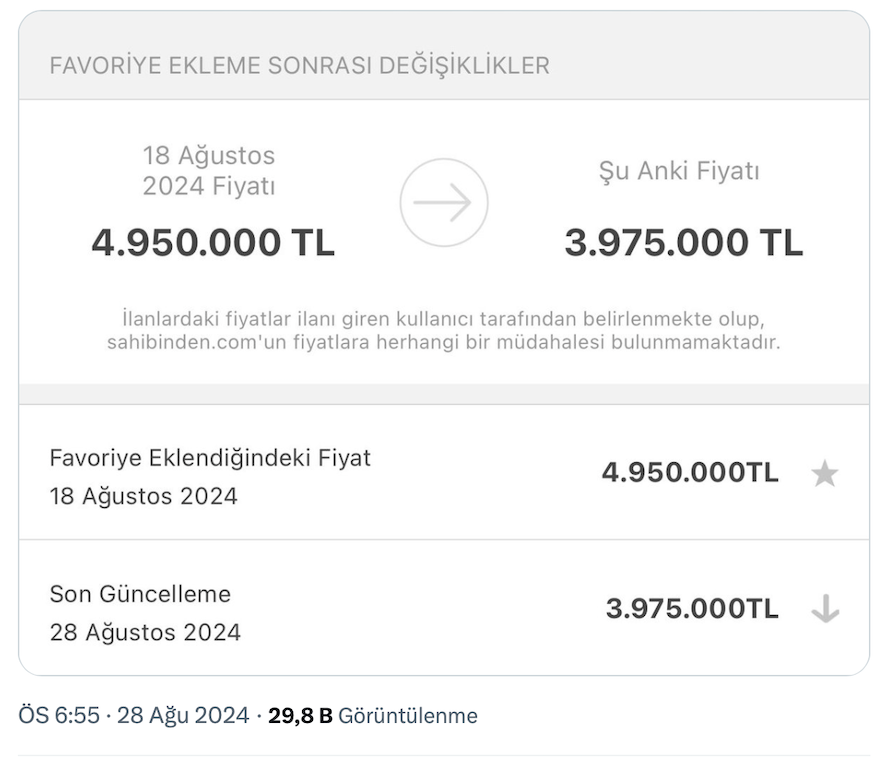
Task: Click the circled right arrow icon
Action: click(444, 203)
